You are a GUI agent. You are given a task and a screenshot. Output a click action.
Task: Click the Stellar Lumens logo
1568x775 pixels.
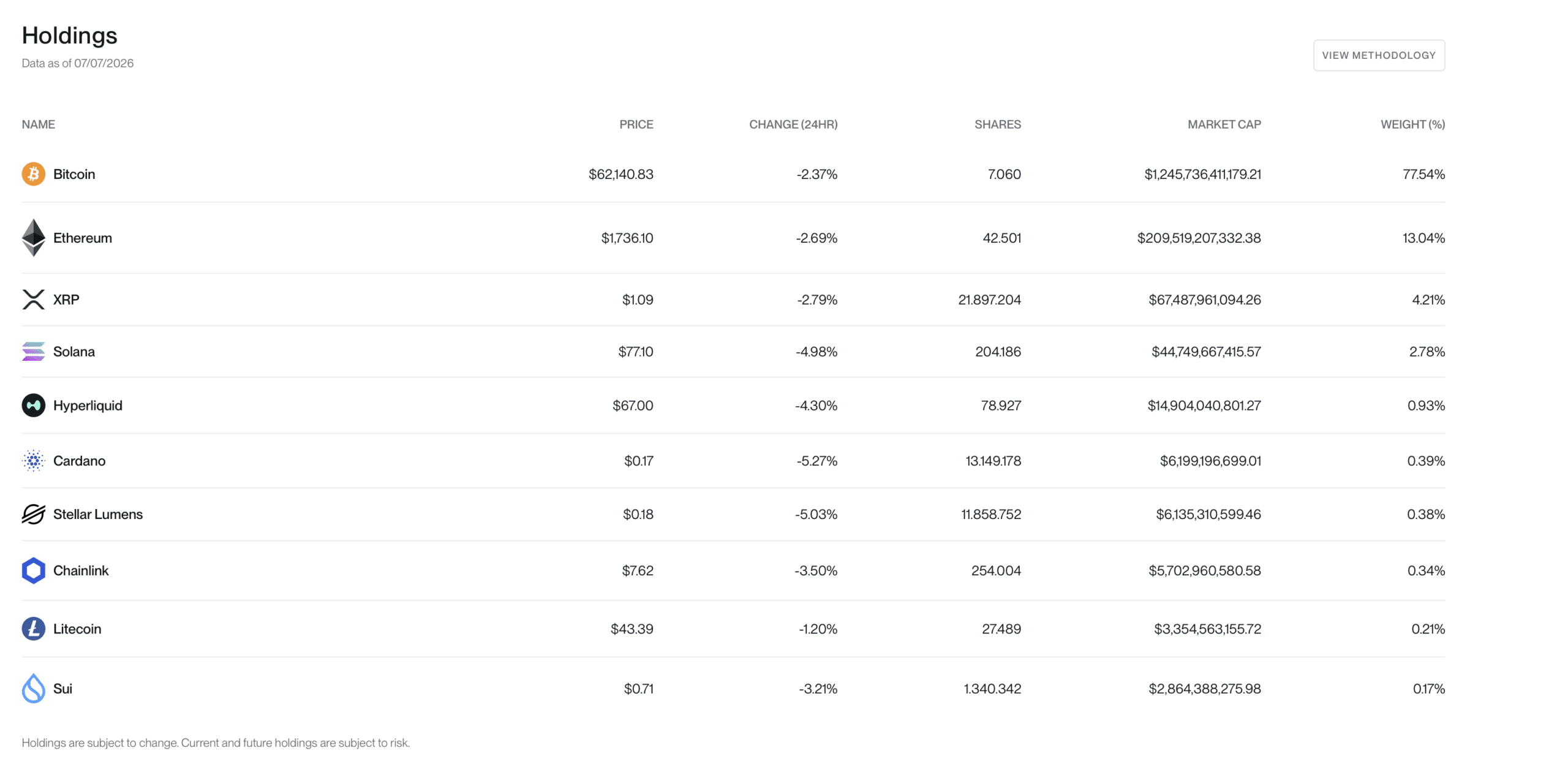pos(34,514)
